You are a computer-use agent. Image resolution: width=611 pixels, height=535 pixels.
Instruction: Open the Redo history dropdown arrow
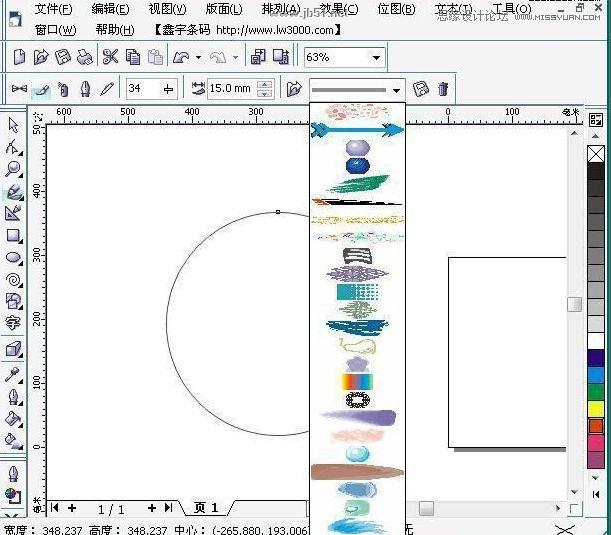pyautogui.click(x=235, y=58)
